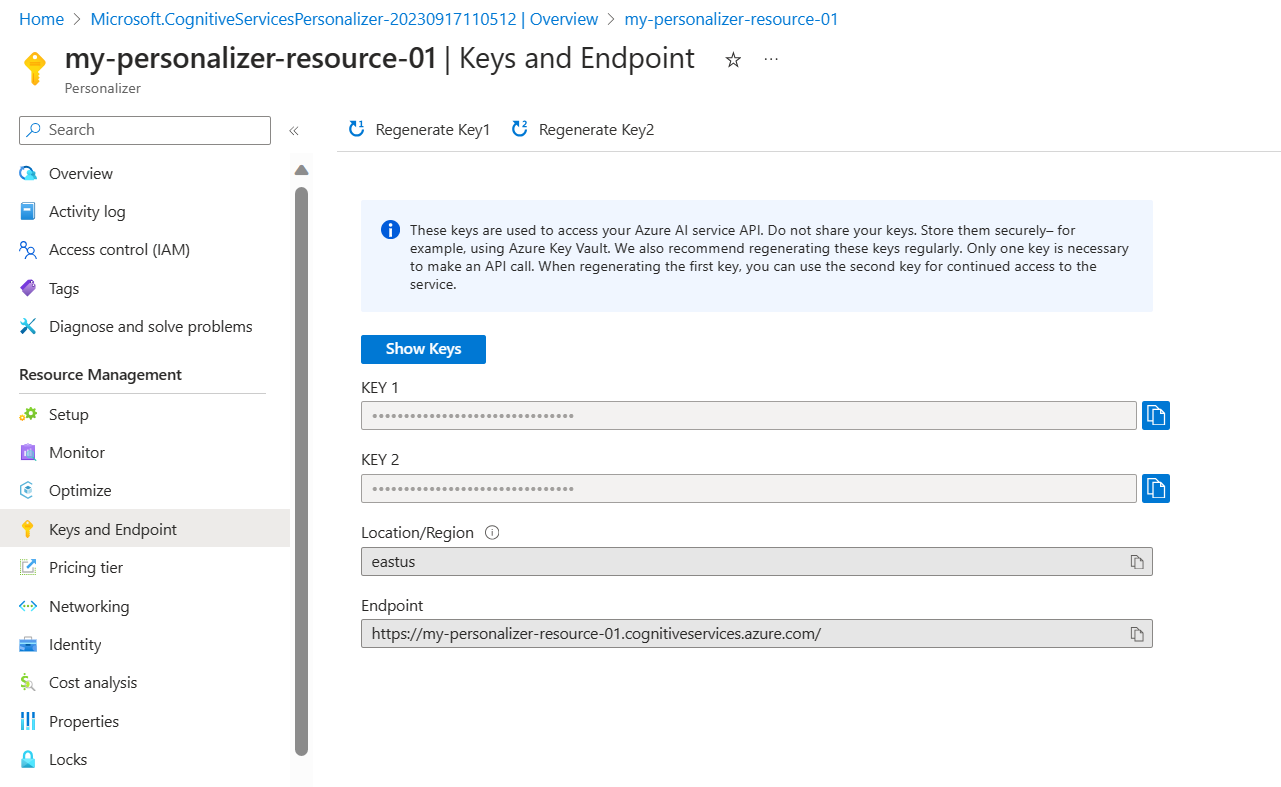The image size is (1281, 787).
Task: Click the Overview cloud icon
Action: coord(28,174)
